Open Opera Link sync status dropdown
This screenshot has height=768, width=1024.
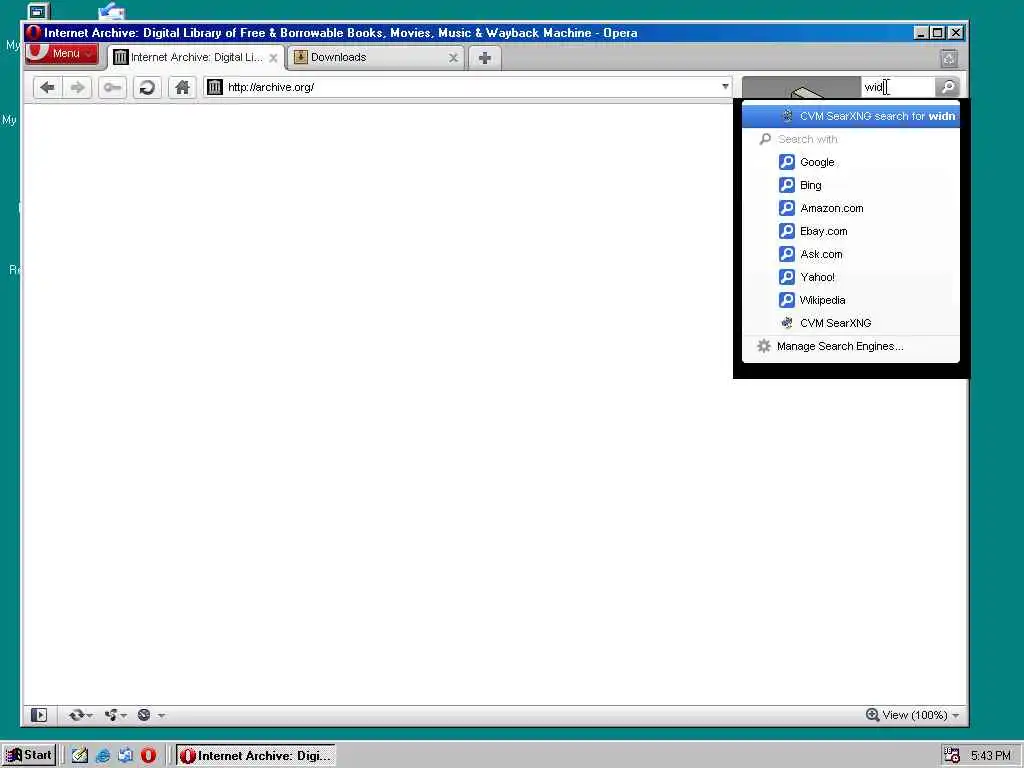point(80,715)
